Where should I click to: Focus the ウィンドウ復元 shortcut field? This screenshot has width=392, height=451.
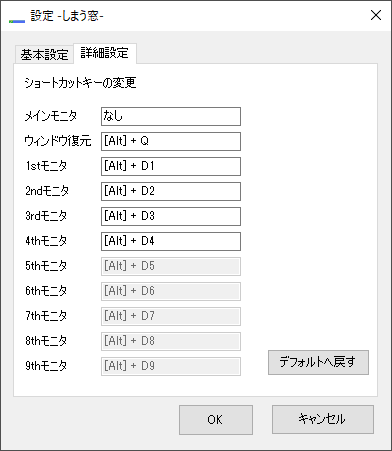pos(171,141)
